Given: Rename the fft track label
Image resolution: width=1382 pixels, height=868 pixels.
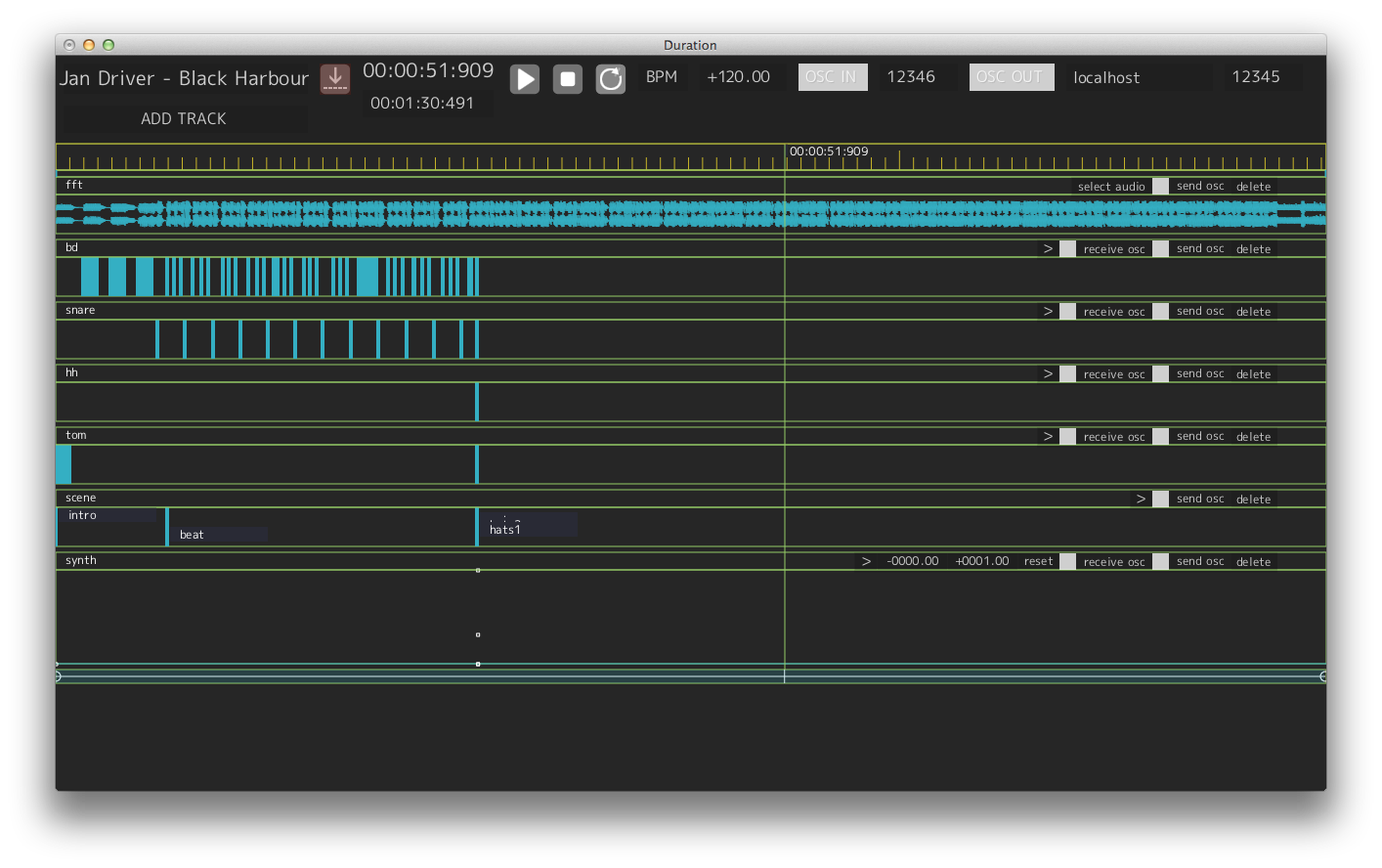Looking at the screenshot, I should (x=74, y=185).
